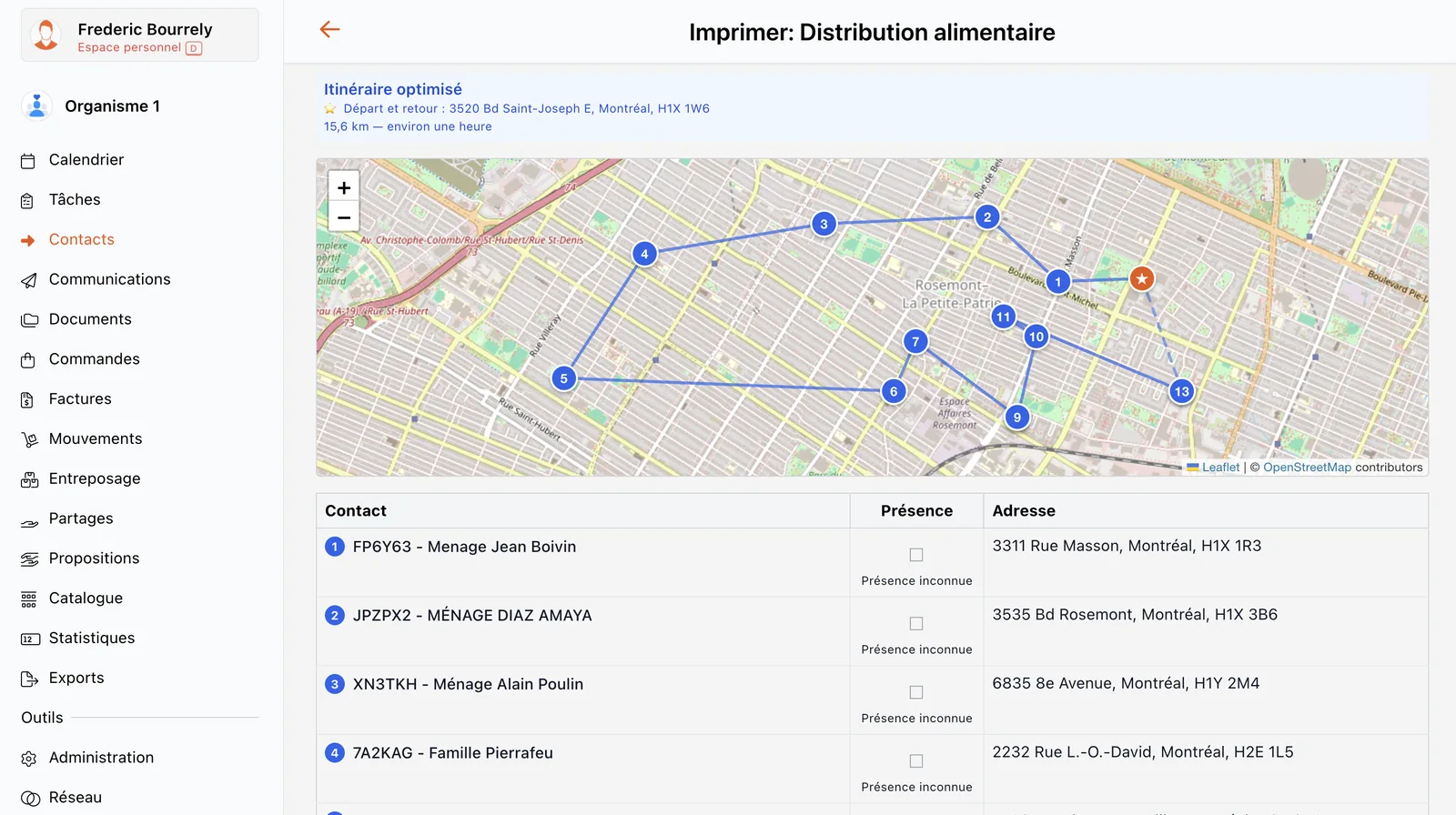Click the Entreposage warehouse icon
The width and height of the screenshot is (1456, 815).
(x=29, y=479)
